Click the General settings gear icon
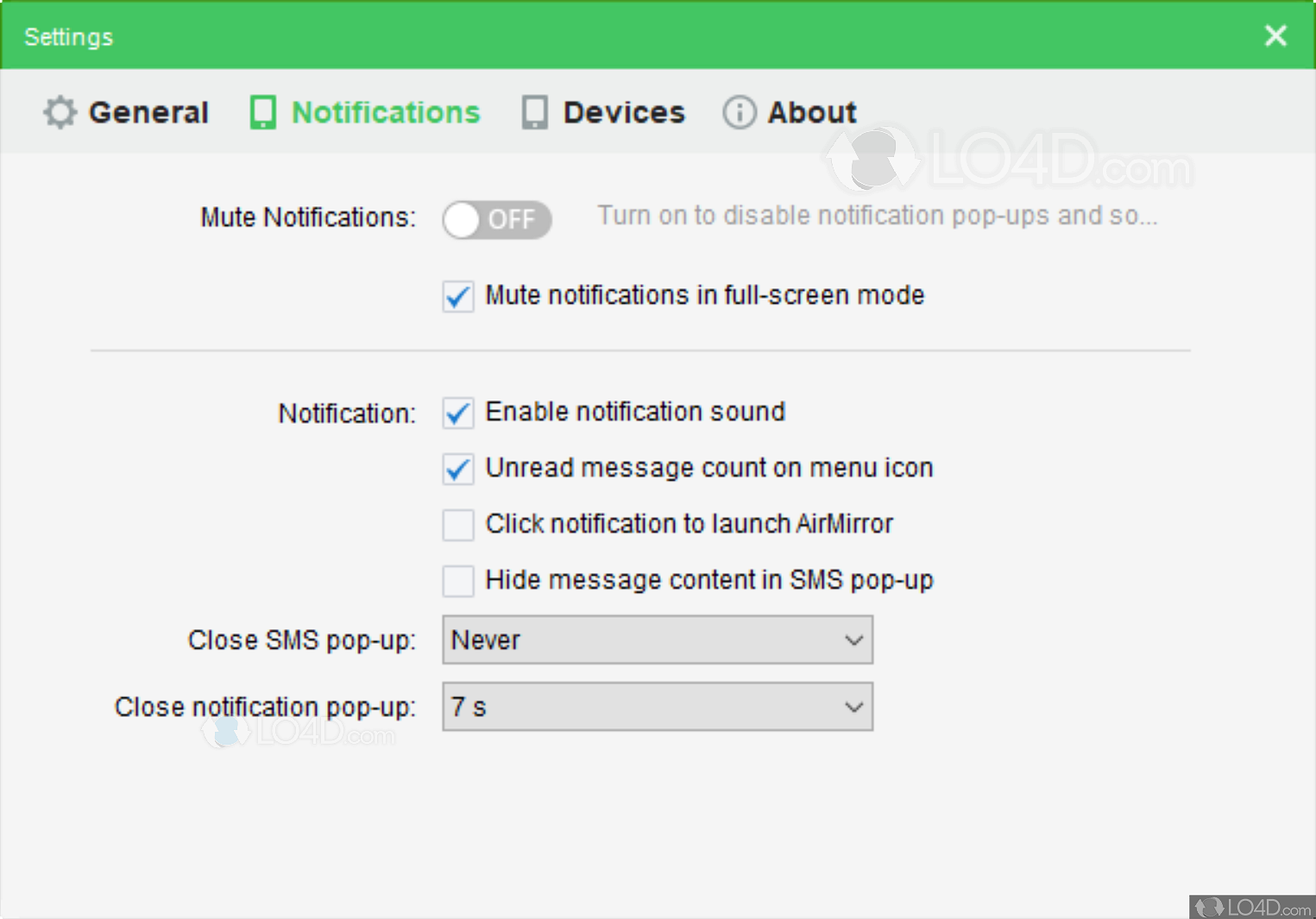 [x=59, y=112]
